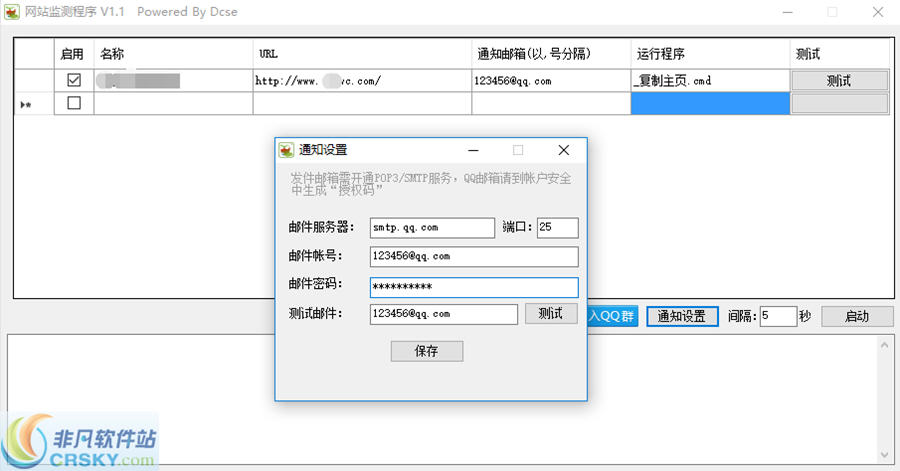Click the log scrollbar up arrow

tap(885, 345)
